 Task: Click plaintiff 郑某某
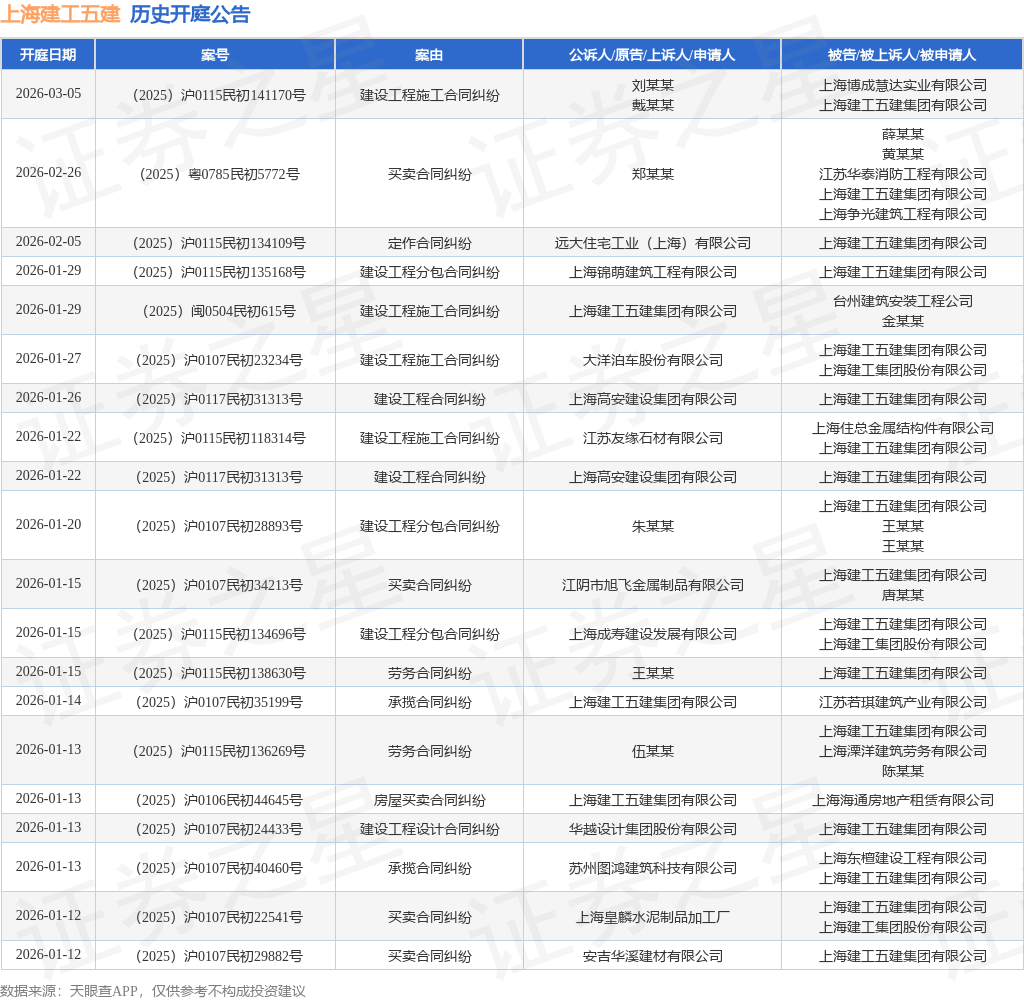pos(652,174)
